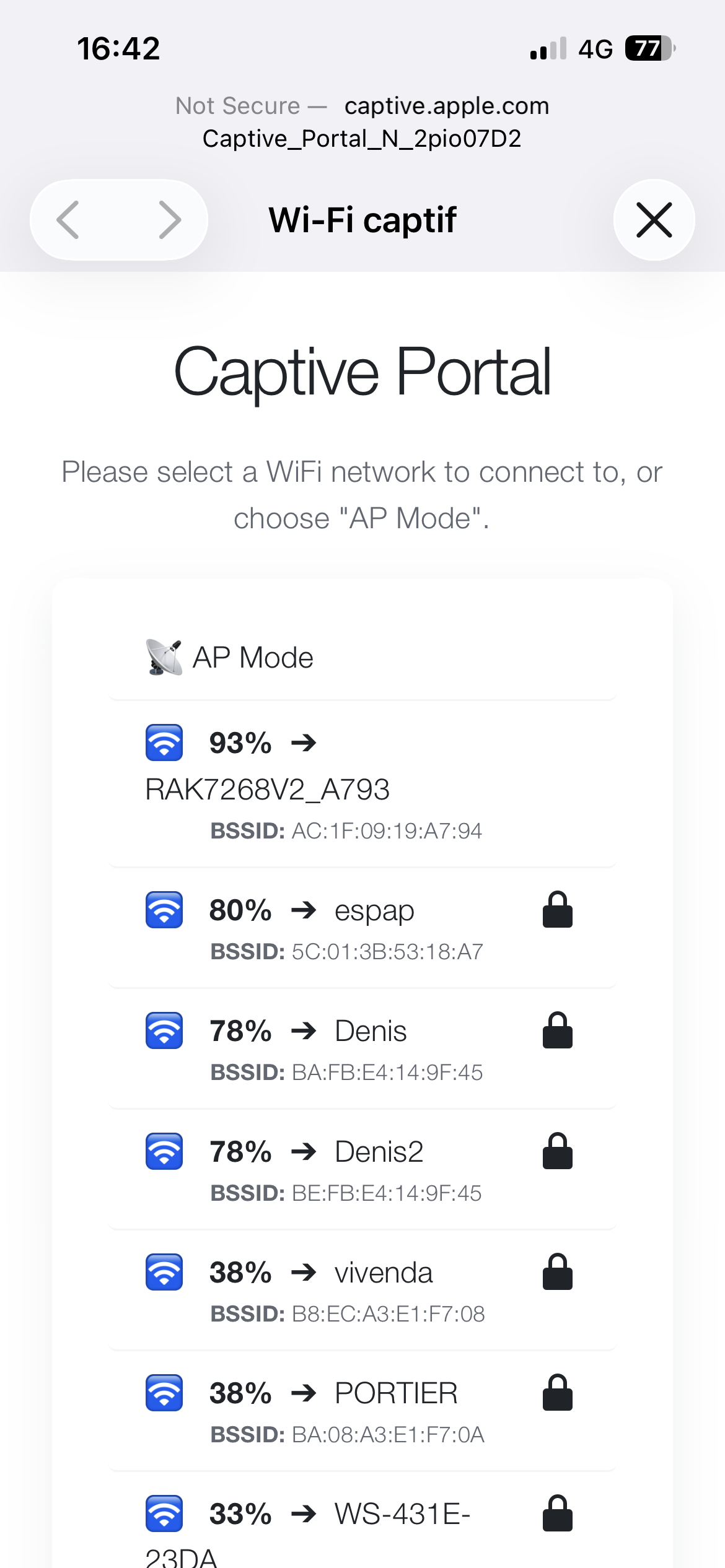Tap the Wi-Fi signal icon for PORTIER
The image size is (725, 1568).
click(164, 1393)
